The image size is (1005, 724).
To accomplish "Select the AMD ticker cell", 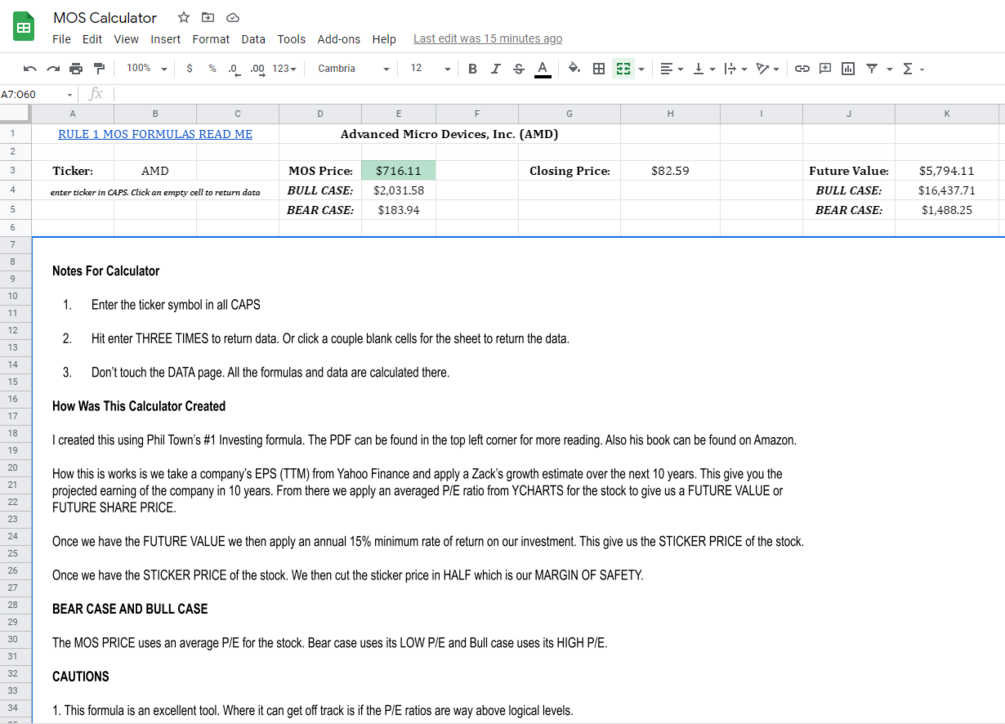I will click(155, 170).
